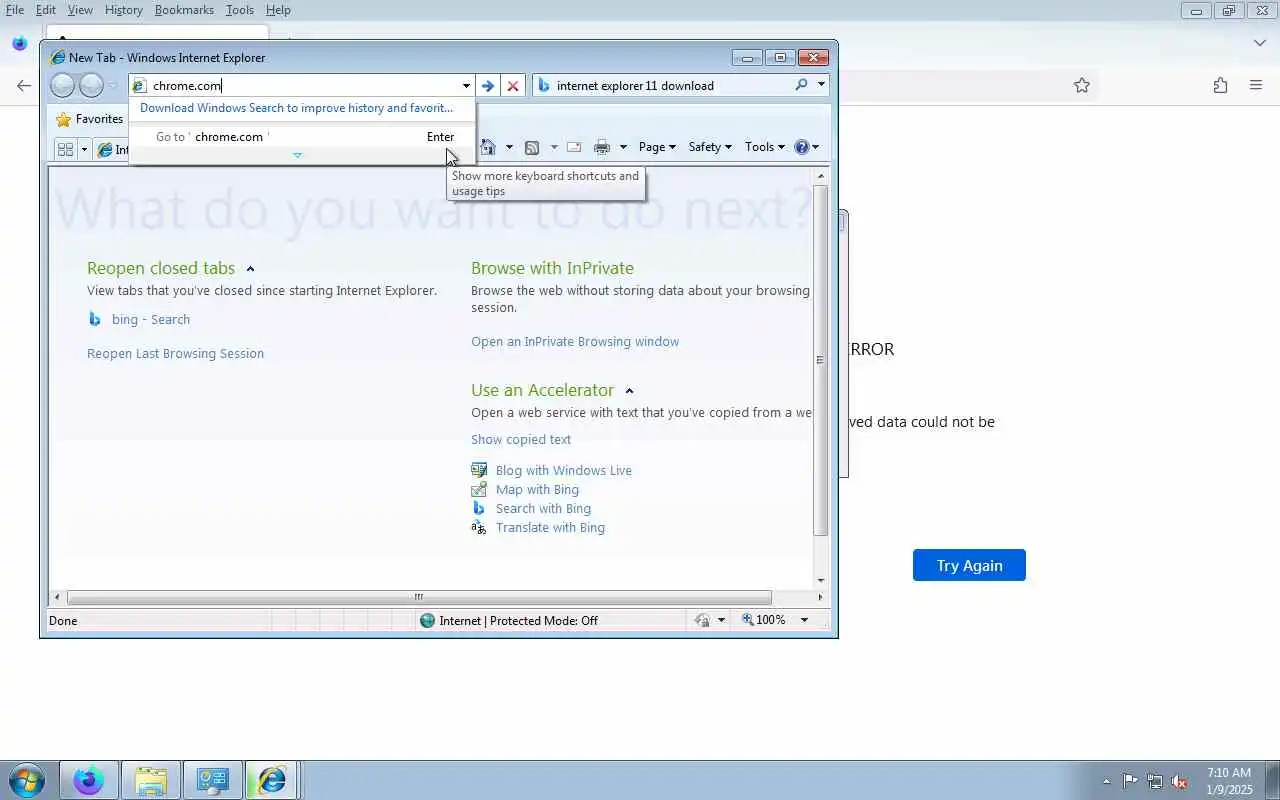
Task: Open the Firefox File menu
Action: coord(15,10)
